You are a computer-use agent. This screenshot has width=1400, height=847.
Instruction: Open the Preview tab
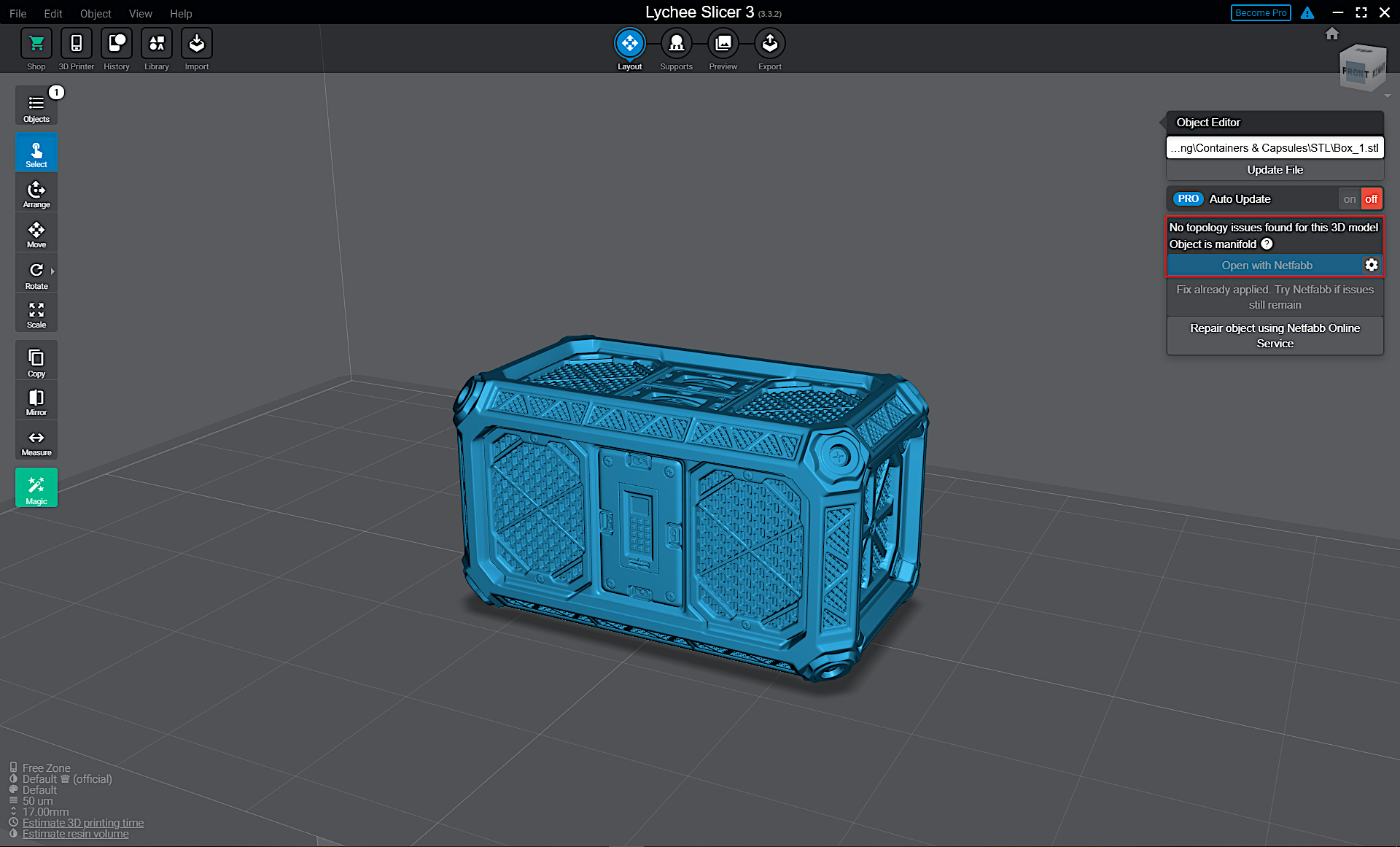tap(723, 48)
